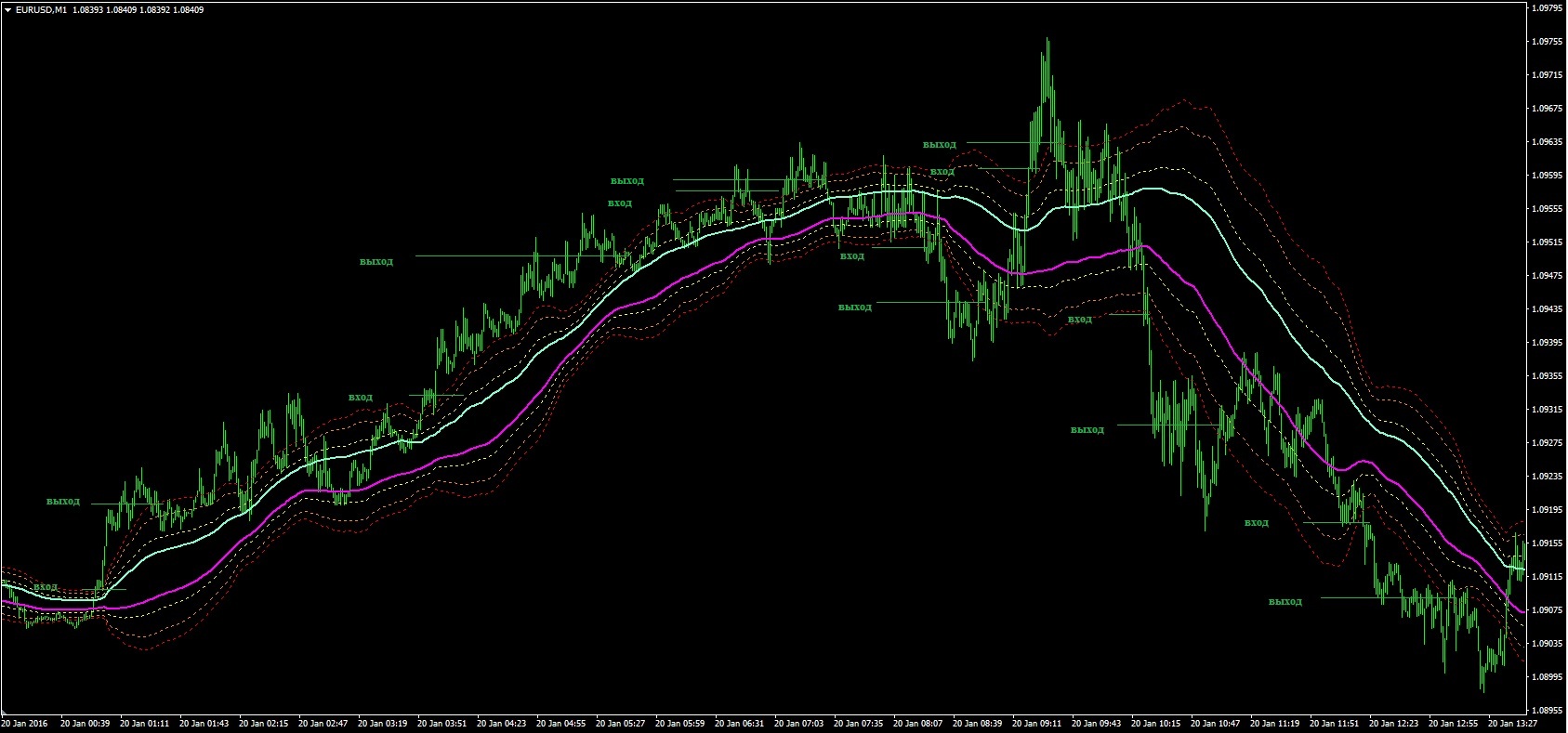Viewport: 1568px width, 733px height.
Task: Click time axis label 20 Jan 03:51
Action: (x=441, y=723)
